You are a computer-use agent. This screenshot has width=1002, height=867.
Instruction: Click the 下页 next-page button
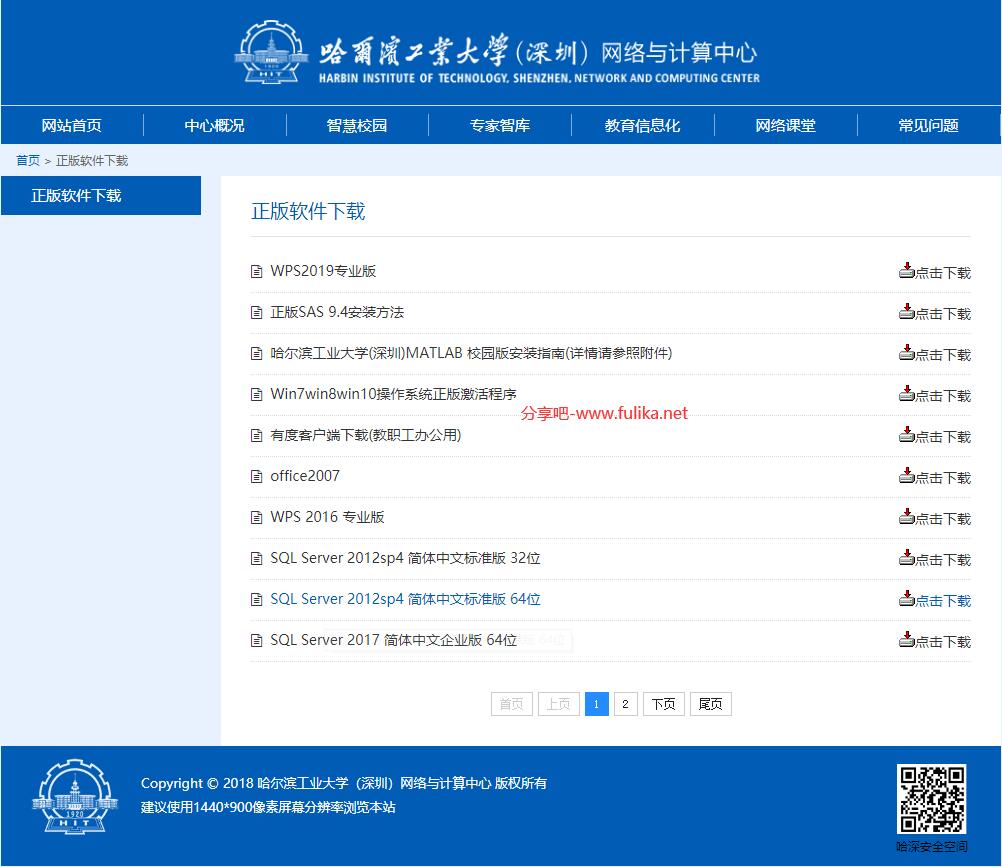point(664,704)
